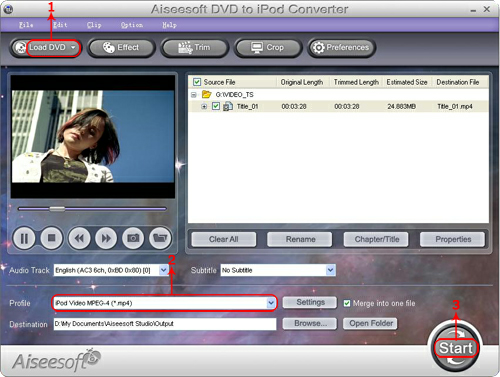This screenshot has height=377, width=500.
Task: Close the converter window
Action: click(x=487, y=9)
